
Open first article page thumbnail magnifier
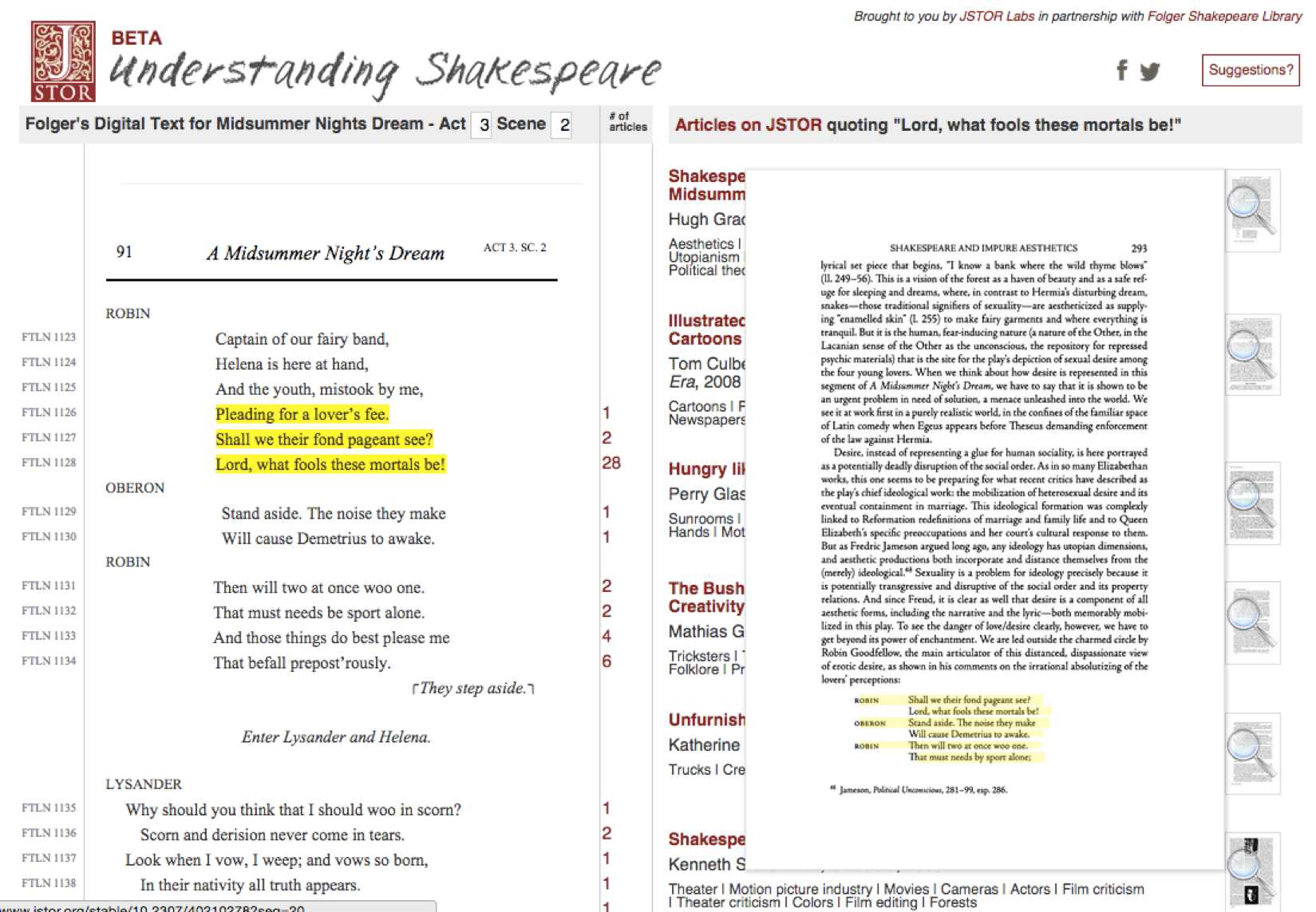tap(1252, 210)
